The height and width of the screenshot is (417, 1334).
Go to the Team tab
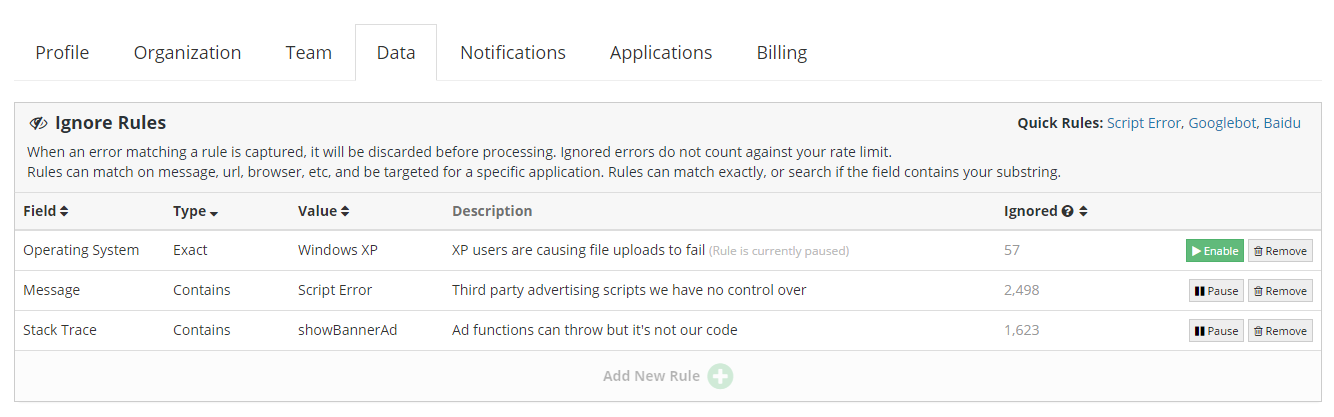click(308, 52)
